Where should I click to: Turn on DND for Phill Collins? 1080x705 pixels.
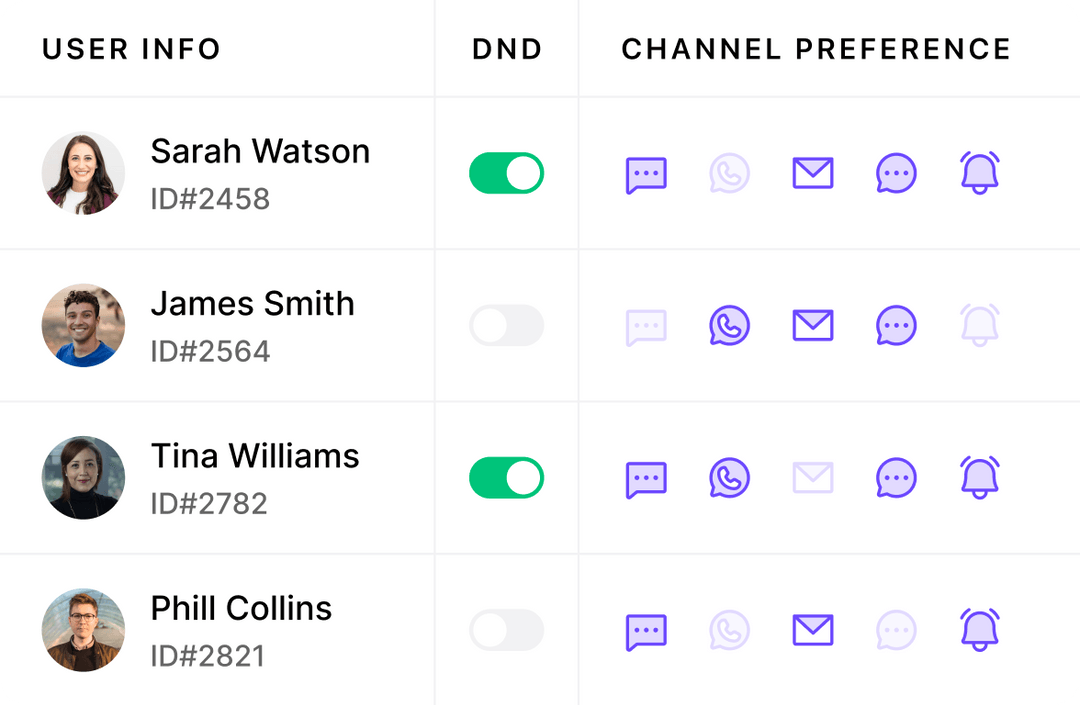point(506,630)
